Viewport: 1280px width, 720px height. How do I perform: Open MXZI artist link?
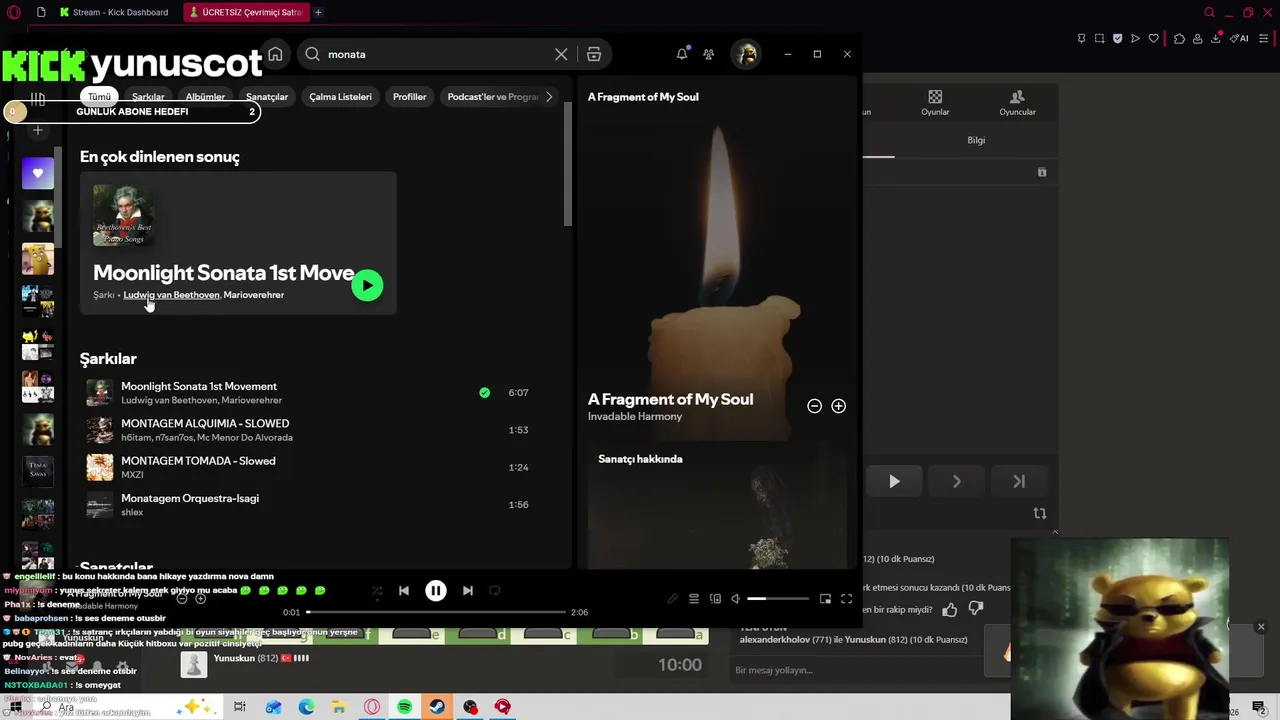pos(132,475)
